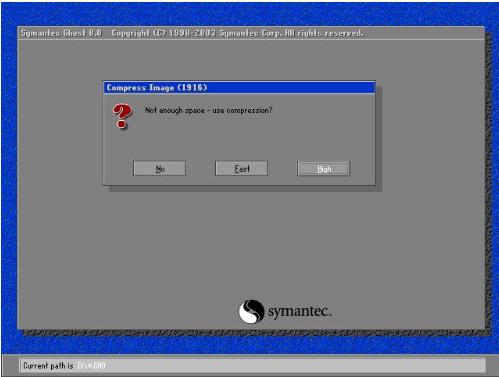Click the highlighted path value in status bar

click(91, 366)
